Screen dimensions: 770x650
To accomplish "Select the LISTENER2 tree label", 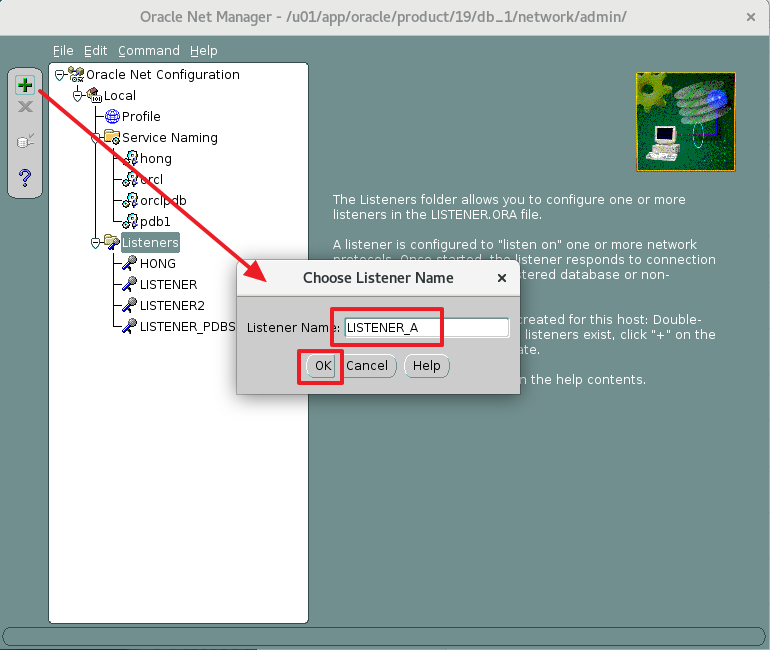I will (x=172, y=306).
